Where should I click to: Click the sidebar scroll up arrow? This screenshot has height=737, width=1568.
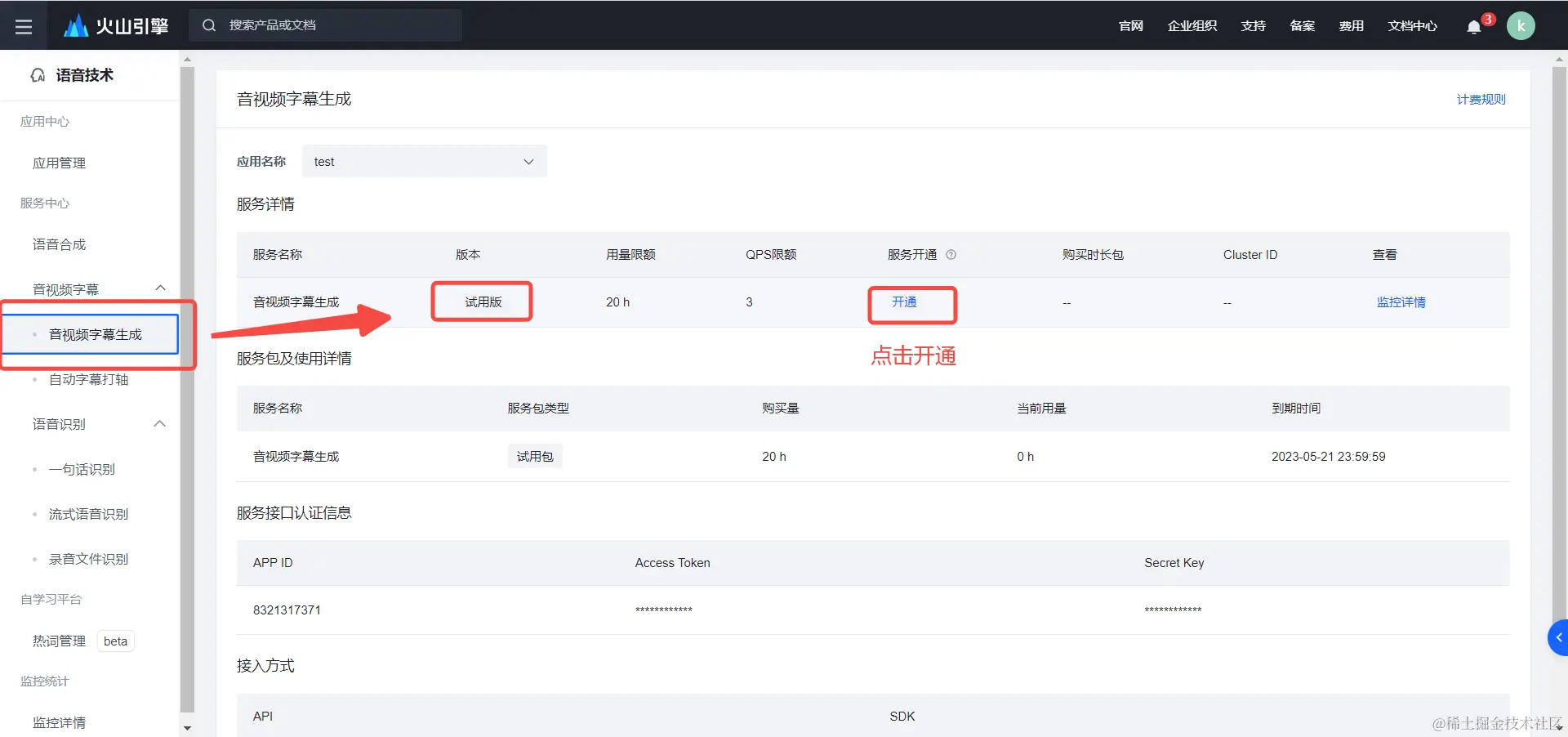point(187,60)
